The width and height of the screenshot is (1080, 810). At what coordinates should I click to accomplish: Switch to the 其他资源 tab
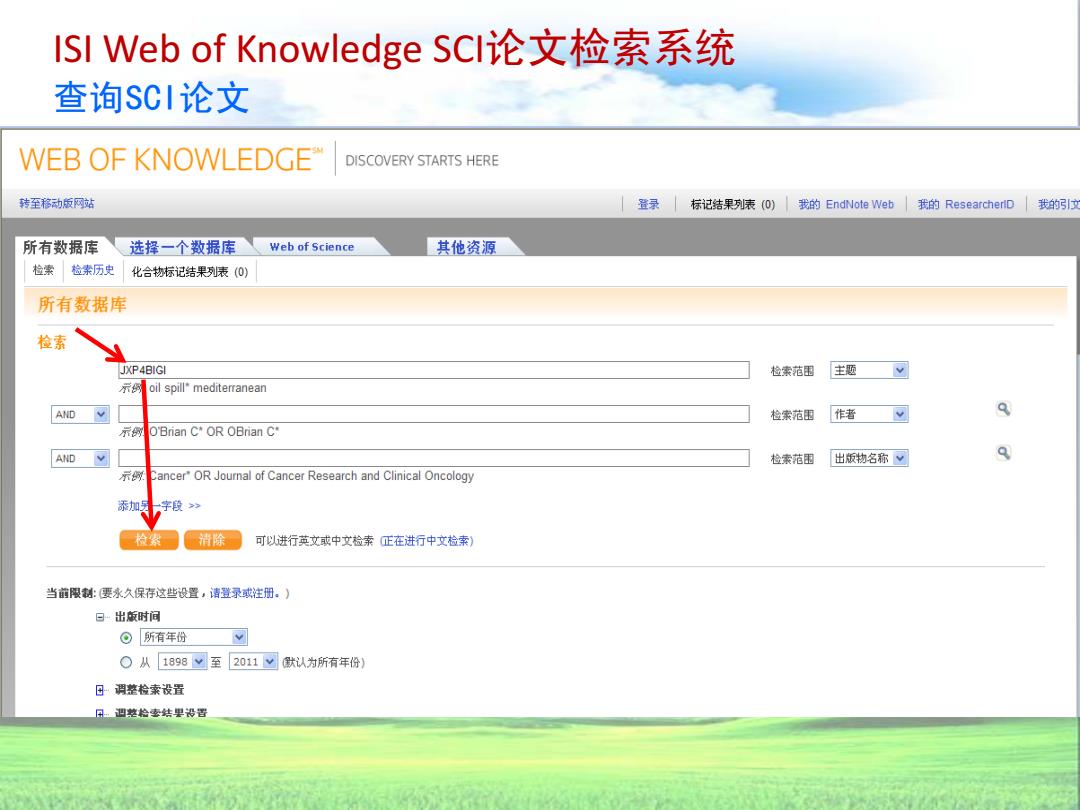tap(466, 247)
